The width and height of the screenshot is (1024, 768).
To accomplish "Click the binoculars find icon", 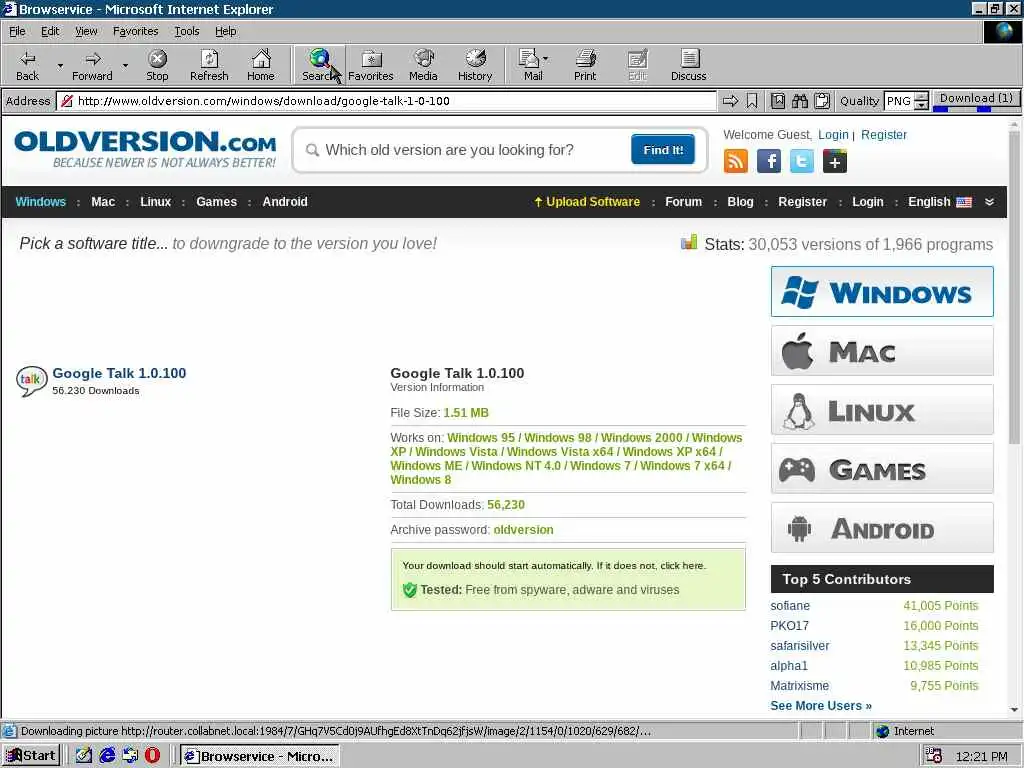I will click(x=800, y=101).
